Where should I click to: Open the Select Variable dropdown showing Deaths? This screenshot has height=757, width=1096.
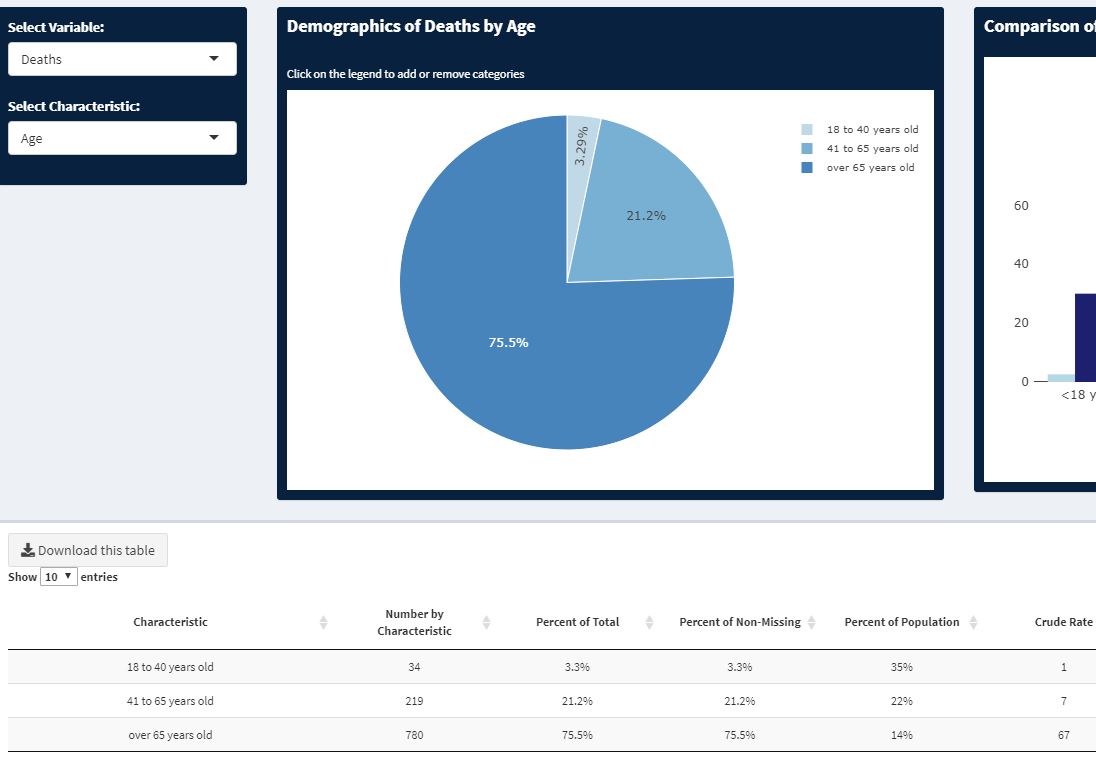point(122,59)
